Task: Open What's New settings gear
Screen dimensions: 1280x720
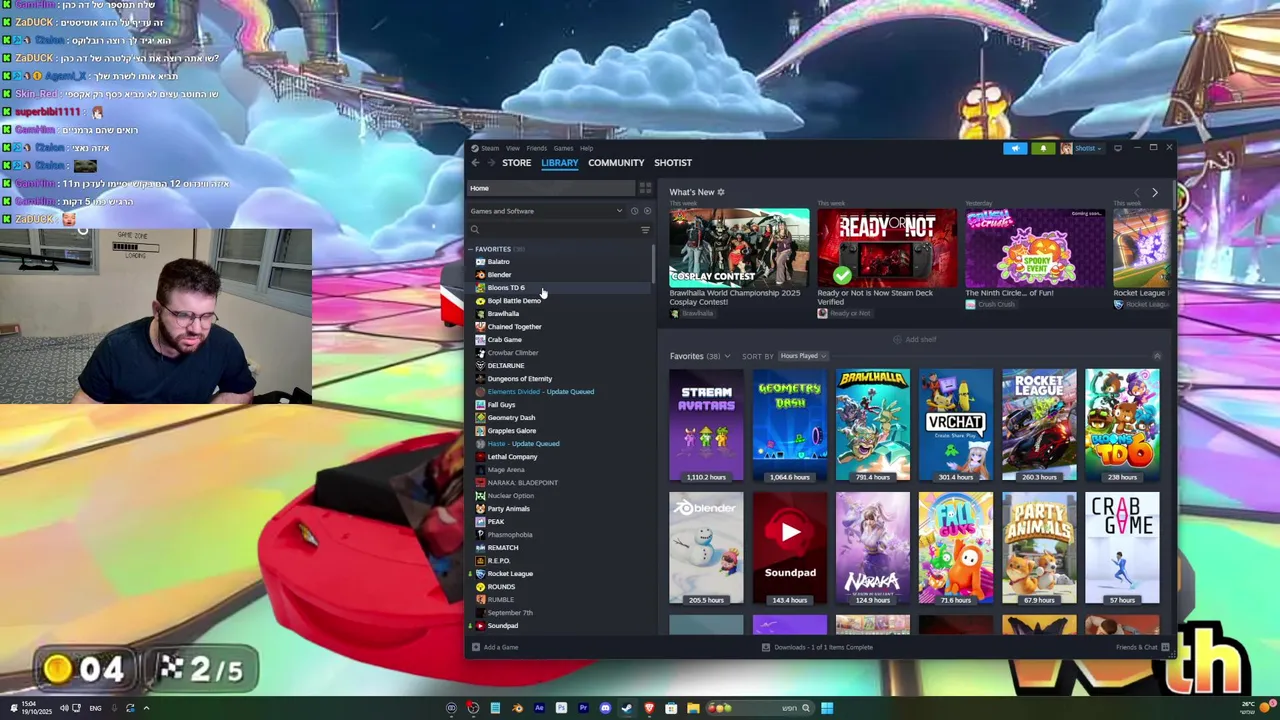Action: coord(721,192)
